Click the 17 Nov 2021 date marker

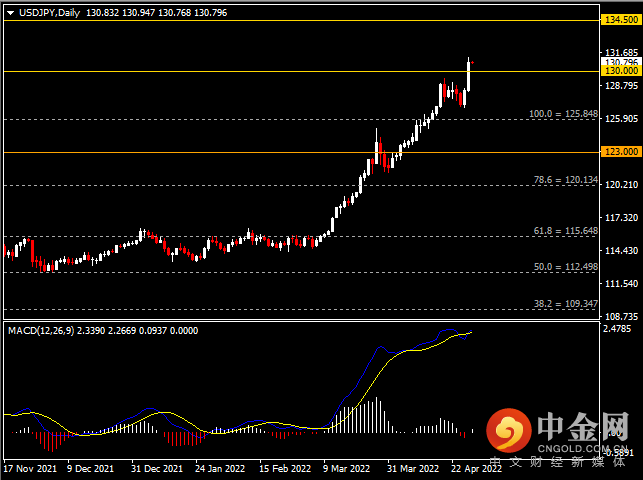click(x=30, y=468)
